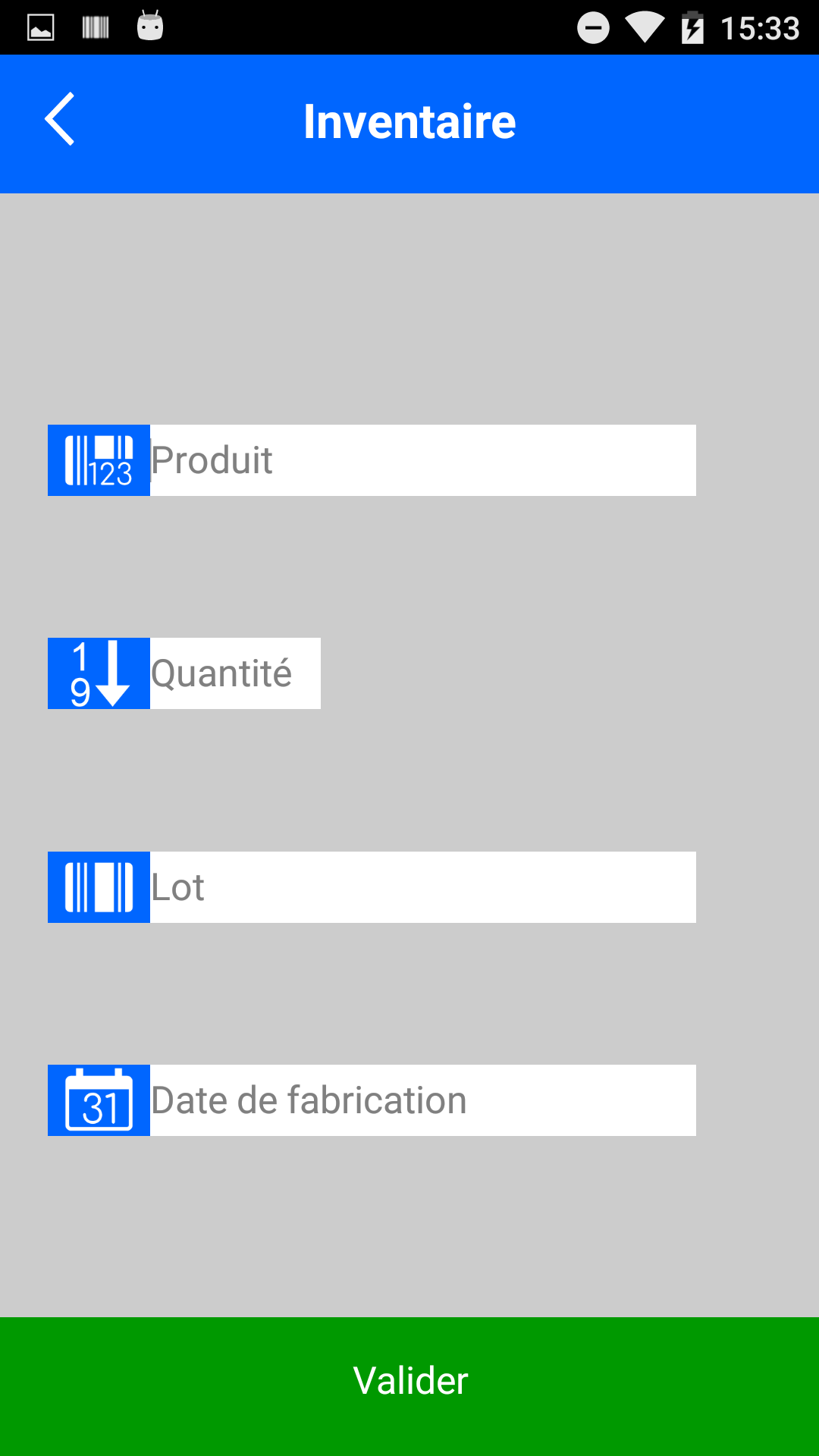Tap the do-not-disturb icon in status bar
The height and width of the screenshot is (1456, 819).
(593, 28)
